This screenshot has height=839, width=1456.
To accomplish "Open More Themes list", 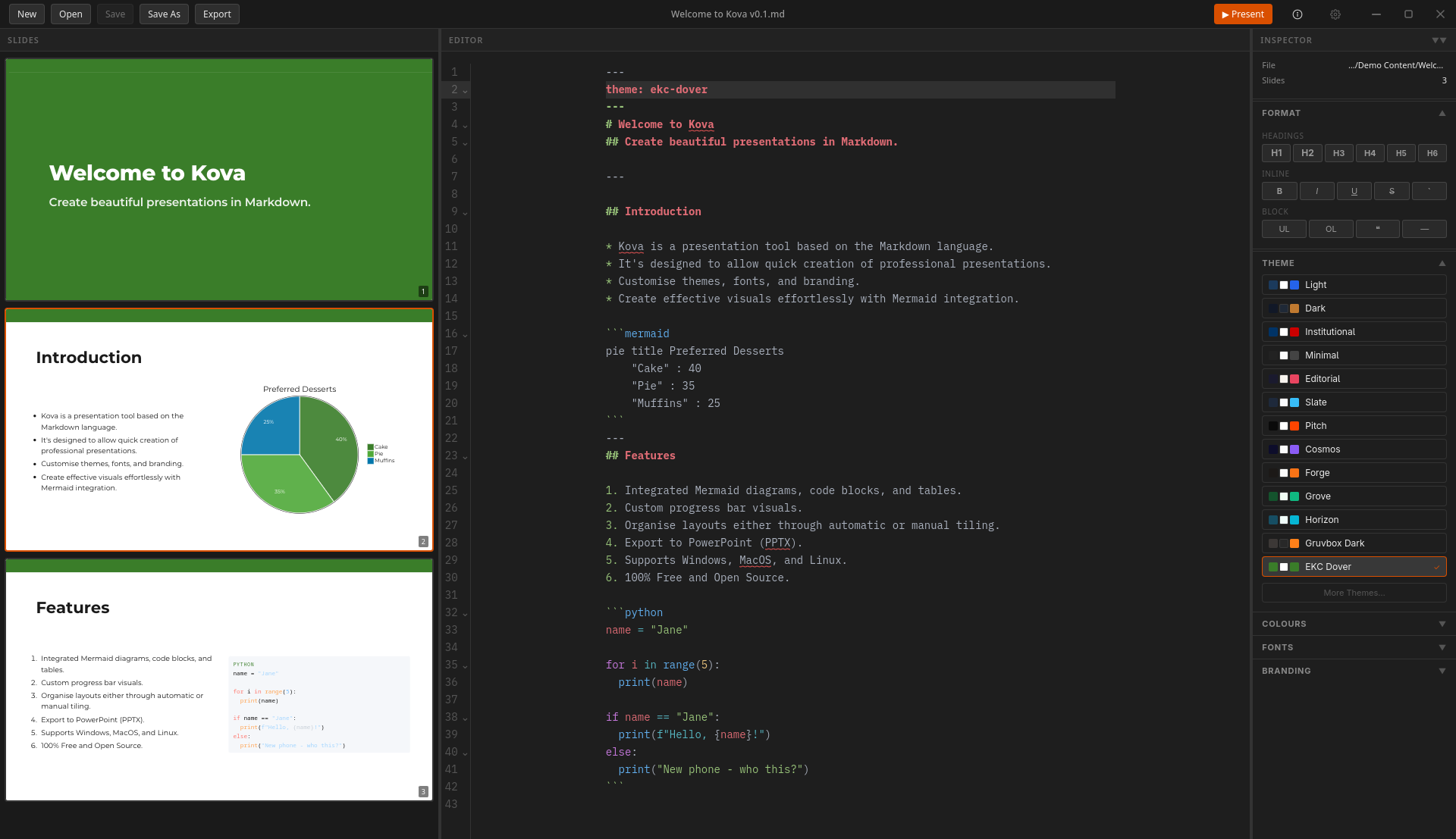I will [1354, 593].
